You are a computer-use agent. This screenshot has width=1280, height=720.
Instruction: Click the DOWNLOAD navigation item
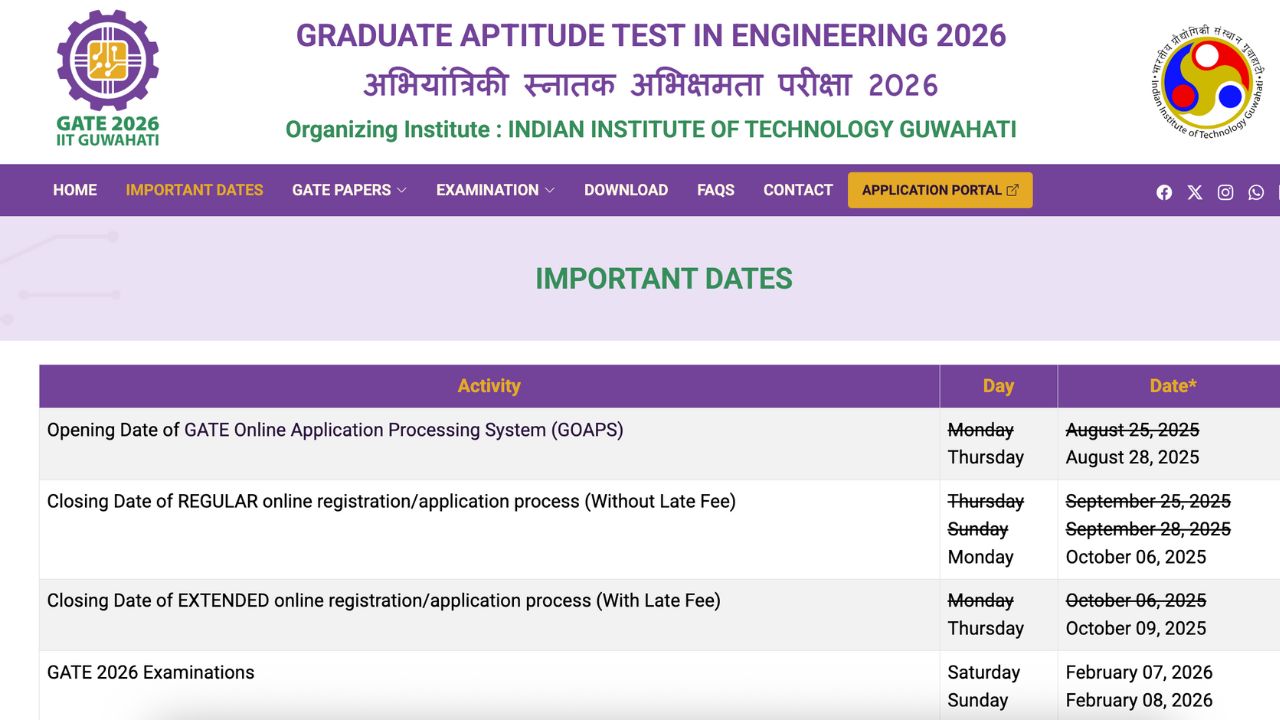[x=626, y=190]
